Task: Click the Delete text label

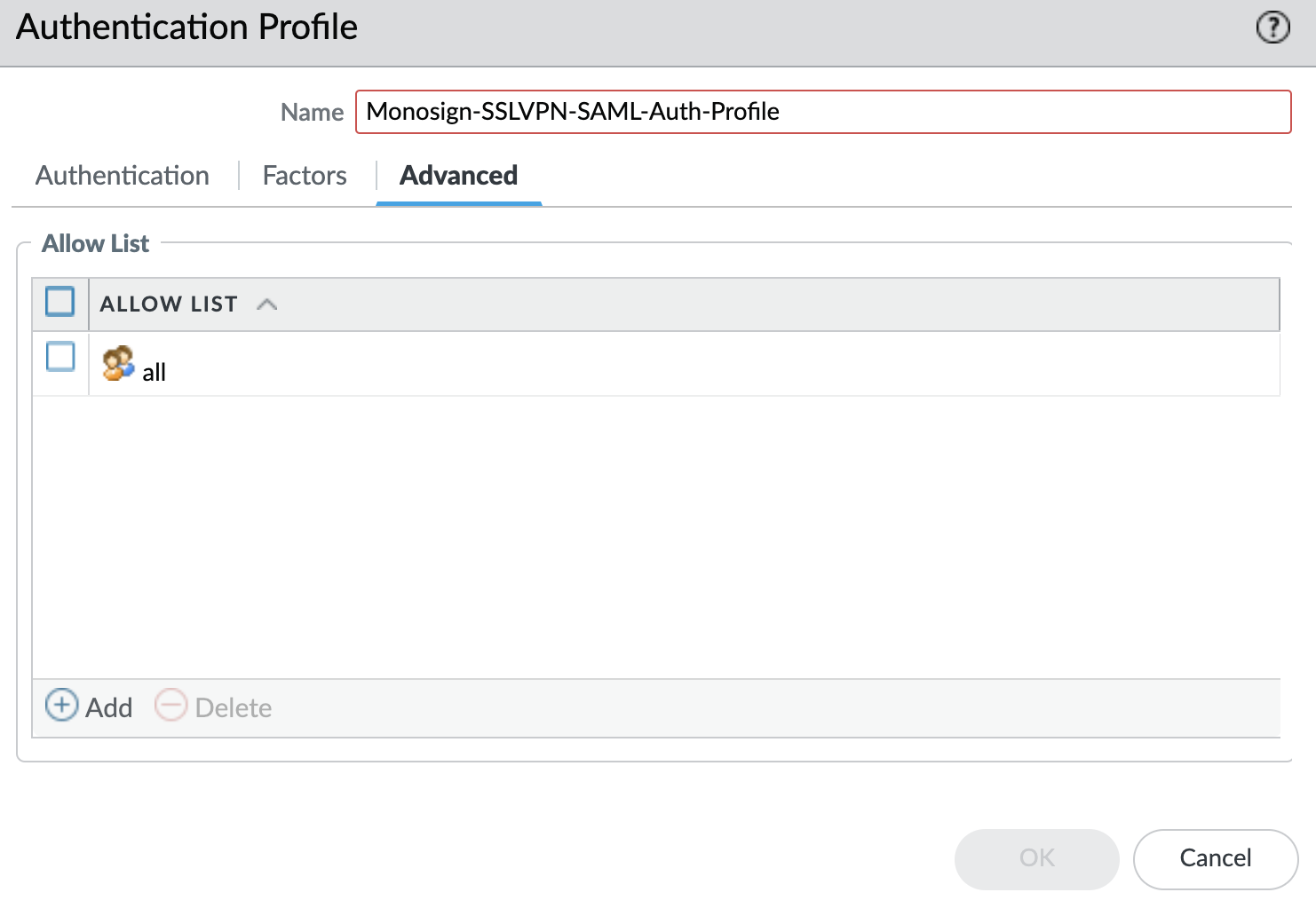Action: point(234,707)
